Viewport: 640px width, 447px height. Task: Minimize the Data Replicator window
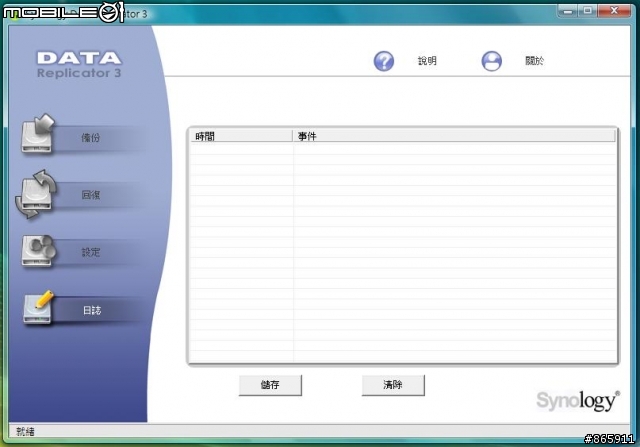[567, 11]
